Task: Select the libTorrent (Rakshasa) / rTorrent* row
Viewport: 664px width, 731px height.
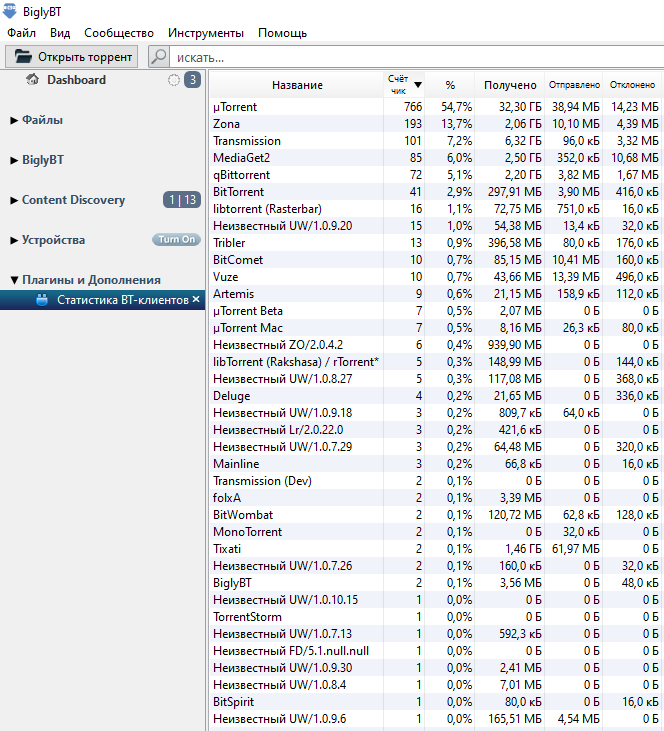Action: click(x=436, y=362)
